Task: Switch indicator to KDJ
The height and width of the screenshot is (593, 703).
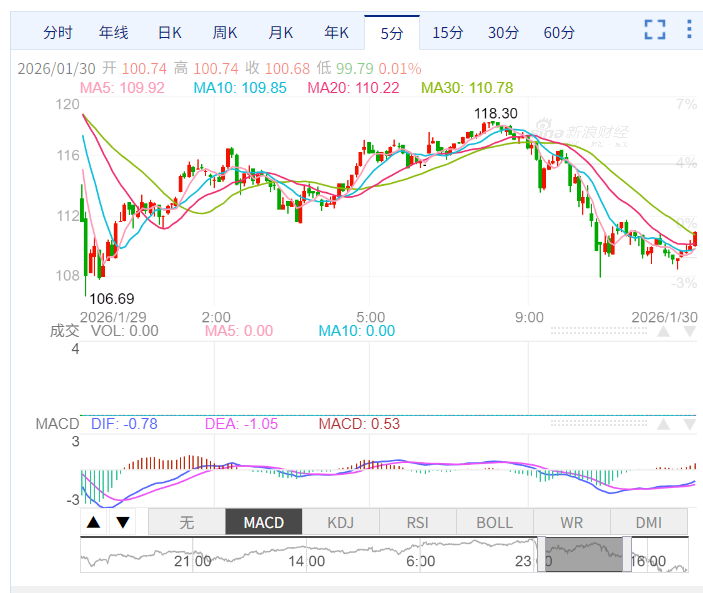Action: coord(341,522)
